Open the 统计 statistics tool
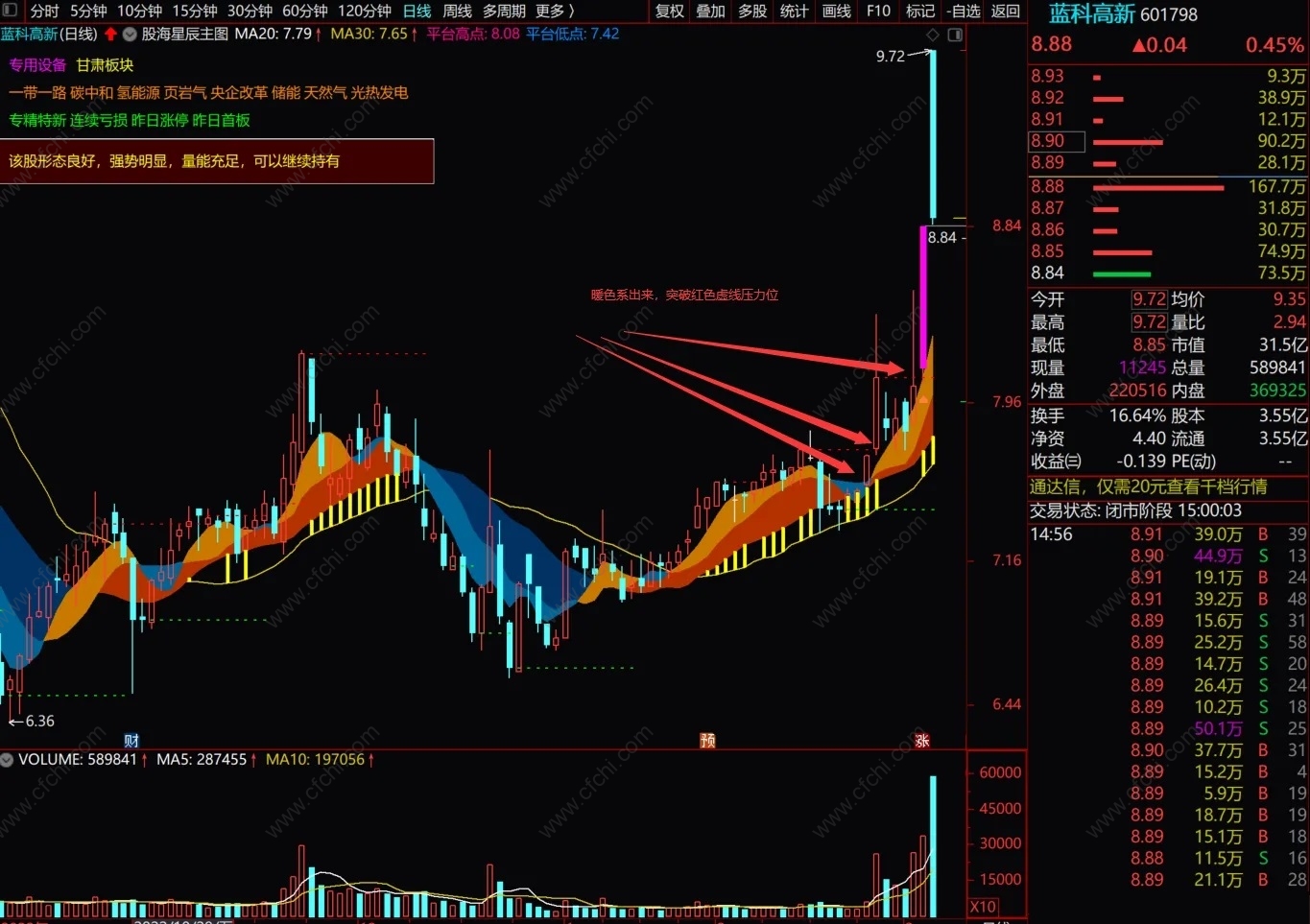 pyautogui.click(x=795, y=11)
